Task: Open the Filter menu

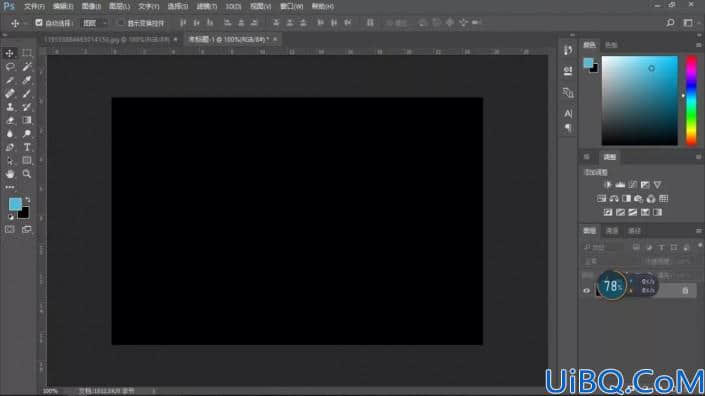Action: (207, 6)
